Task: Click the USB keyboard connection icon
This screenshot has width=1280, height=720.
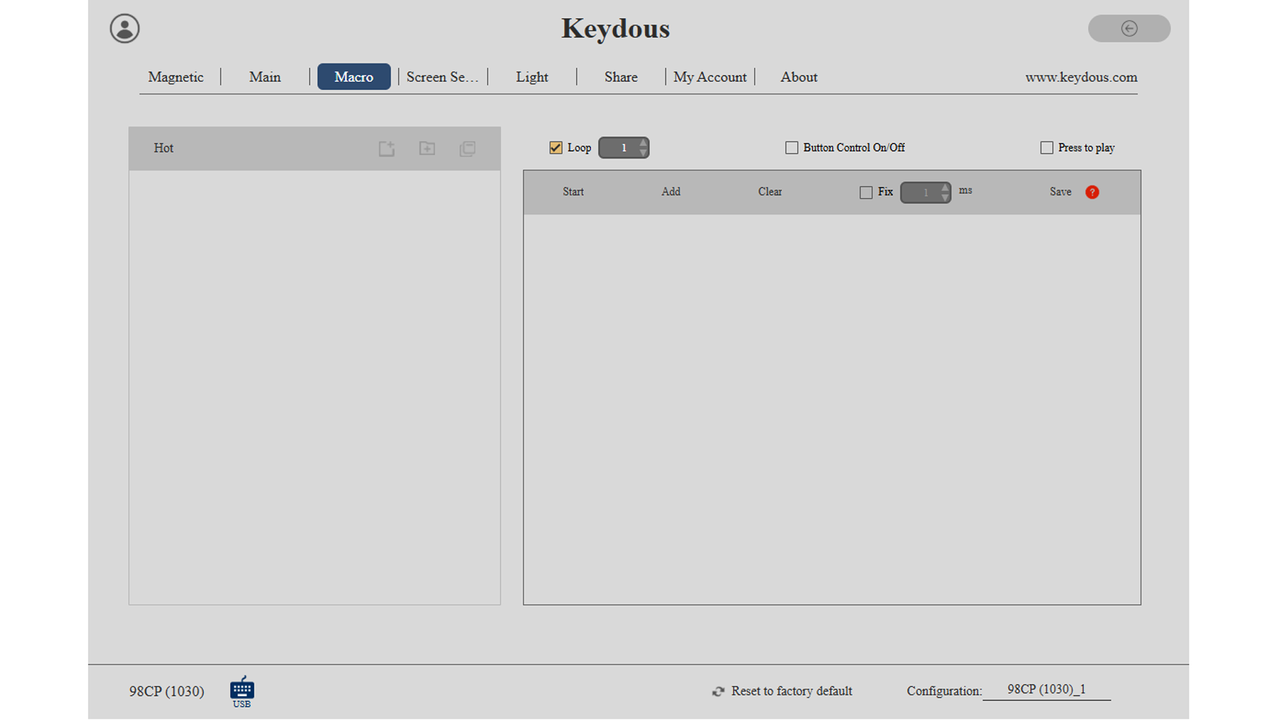Action: [x=242, y=691]
